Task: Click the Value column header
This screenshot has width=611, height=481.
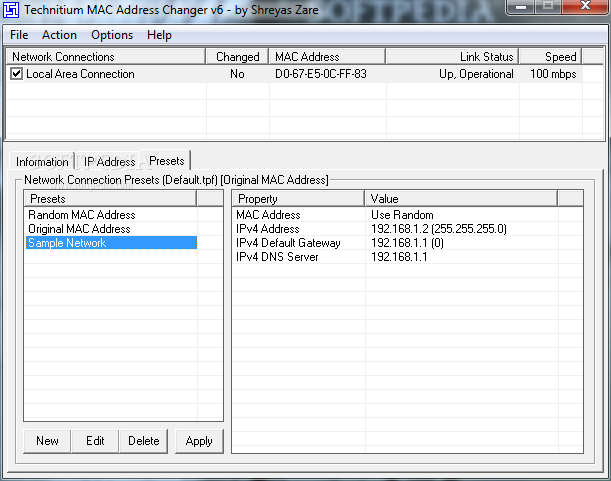Action: (461, 199)
